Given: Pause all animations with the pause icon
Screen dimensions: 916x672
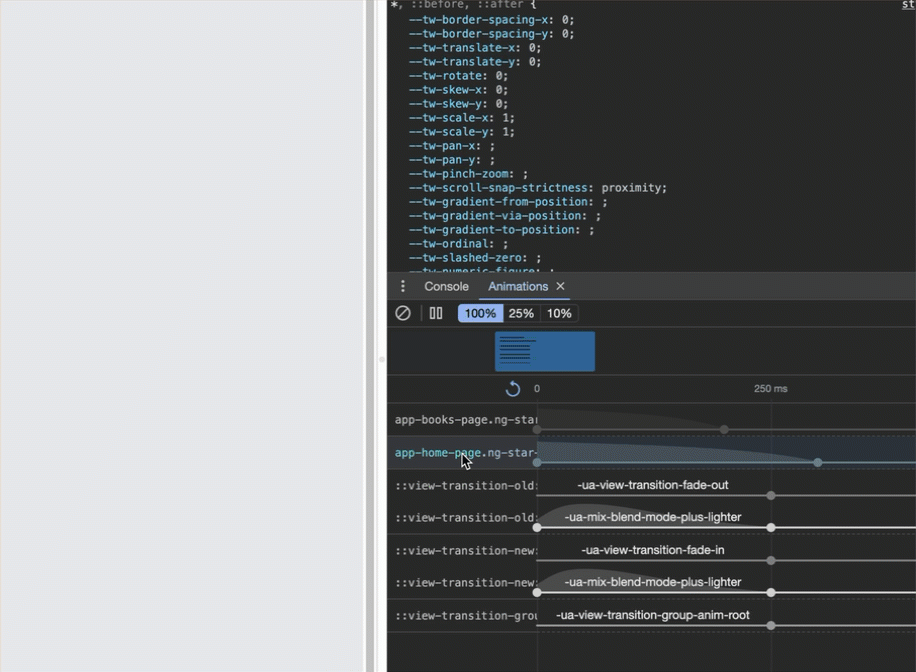Looking at the screenshot, I should (436, 313).
